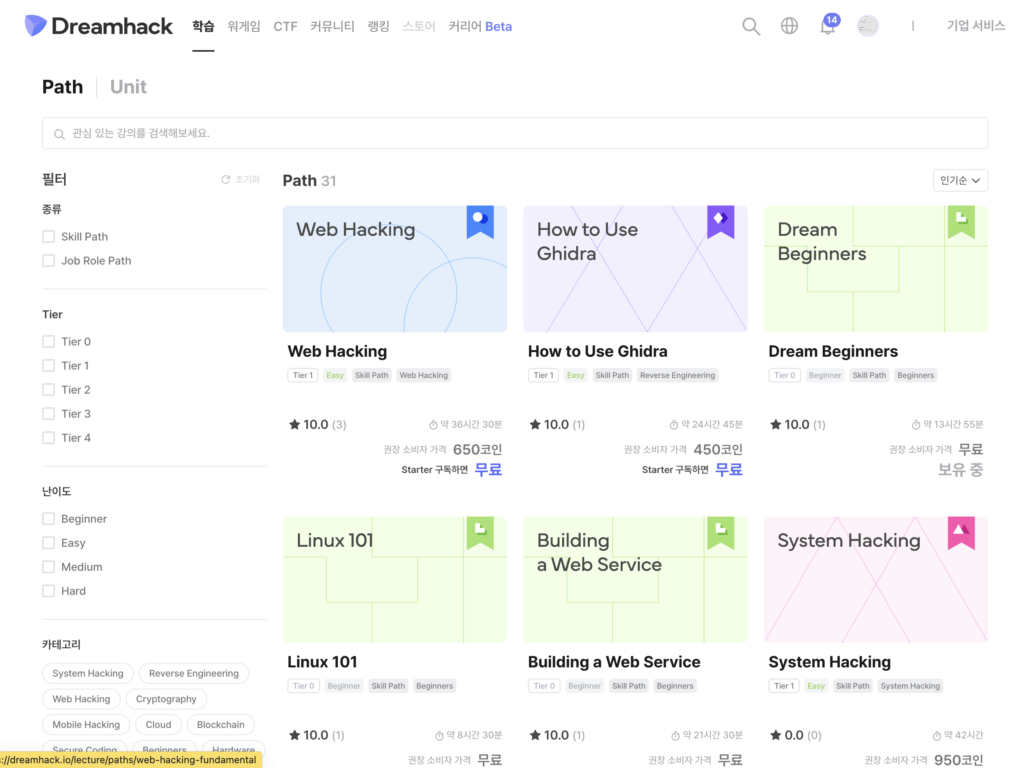
Task: Enable the Job Role Path checkbox
Action: coord(48,261)
